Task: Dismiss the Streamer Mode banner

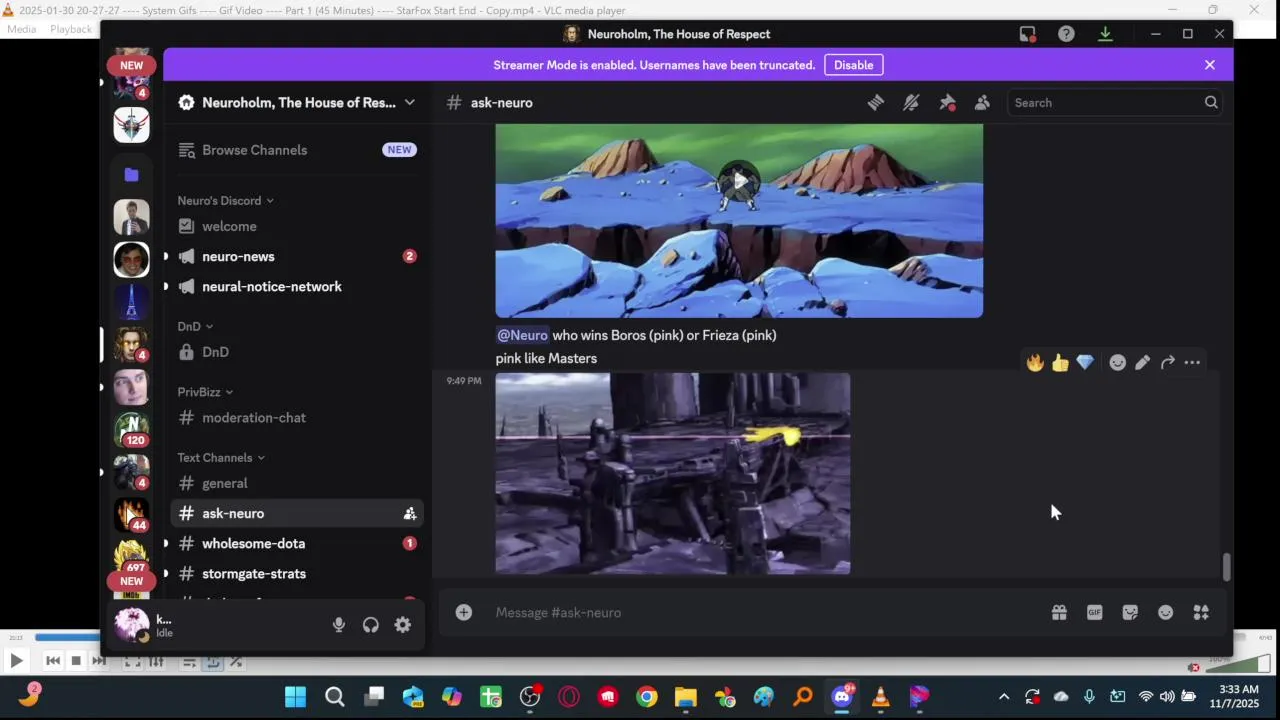Action: pyautogui.click(x=1210, y=65)
